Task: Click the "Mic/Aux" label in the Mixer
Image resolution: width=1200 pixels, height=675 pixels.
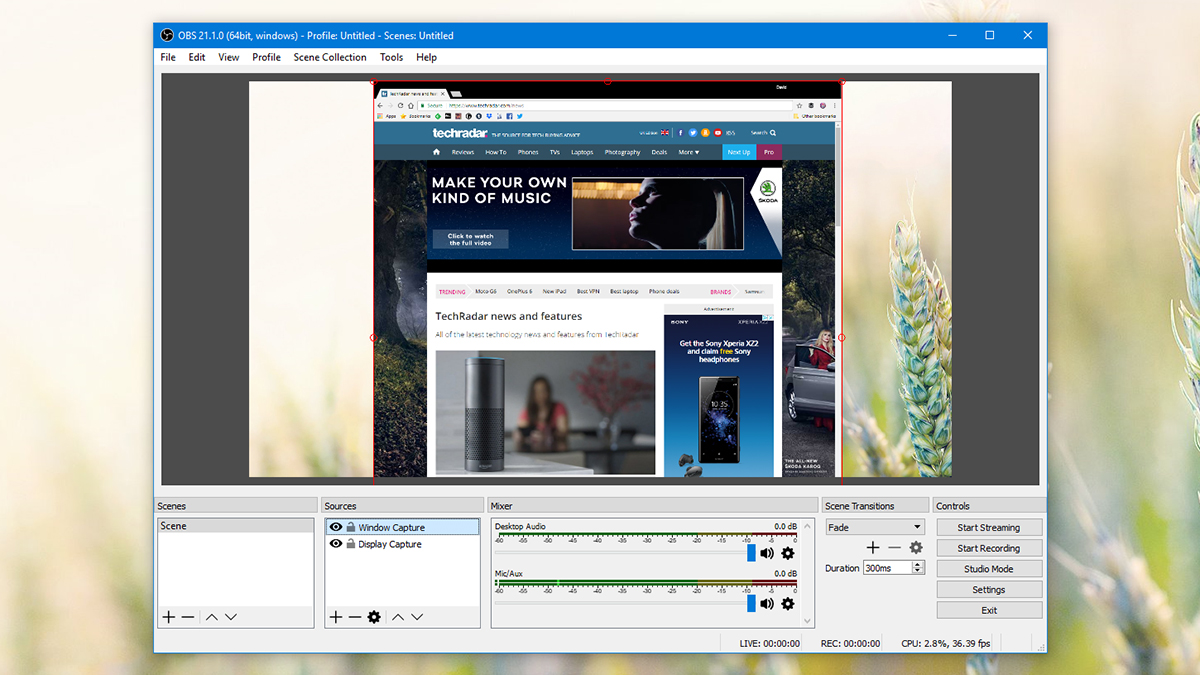Action: 509,574
